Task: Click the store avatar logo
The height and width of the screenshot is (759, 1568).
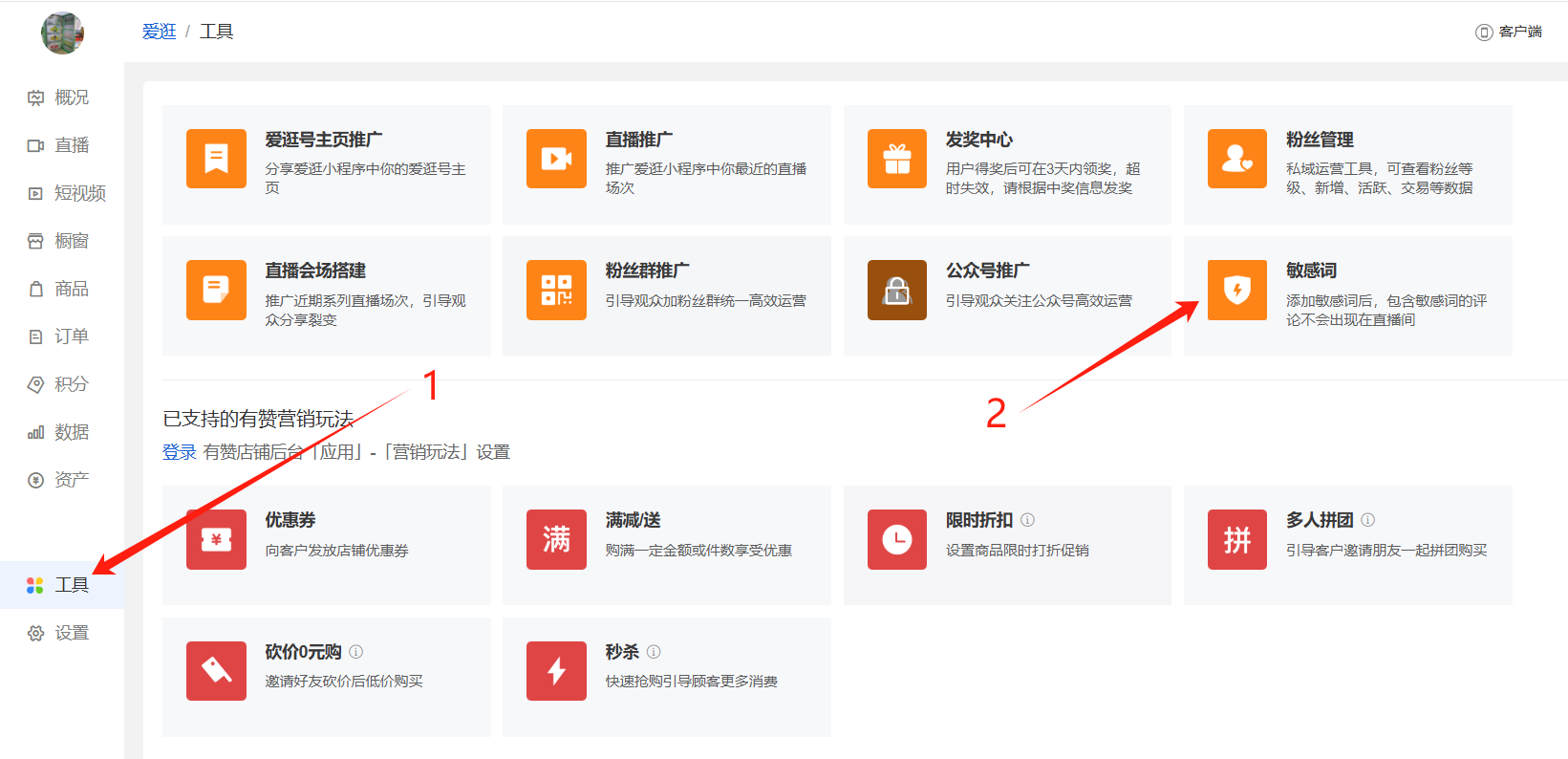Action: (x=62, y=33)
